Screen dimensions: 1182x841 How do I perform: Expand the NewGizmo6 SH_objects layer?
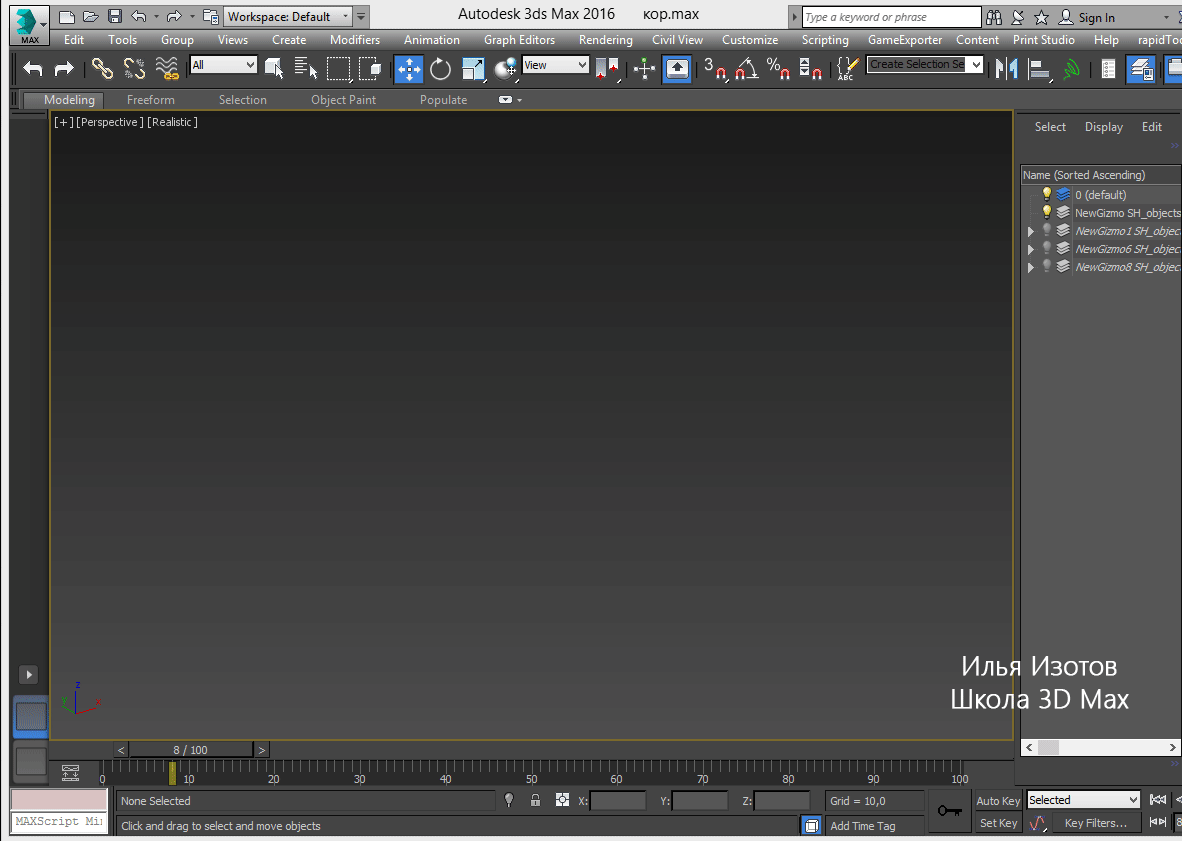pyautogui.click(x=1031, y=248)
